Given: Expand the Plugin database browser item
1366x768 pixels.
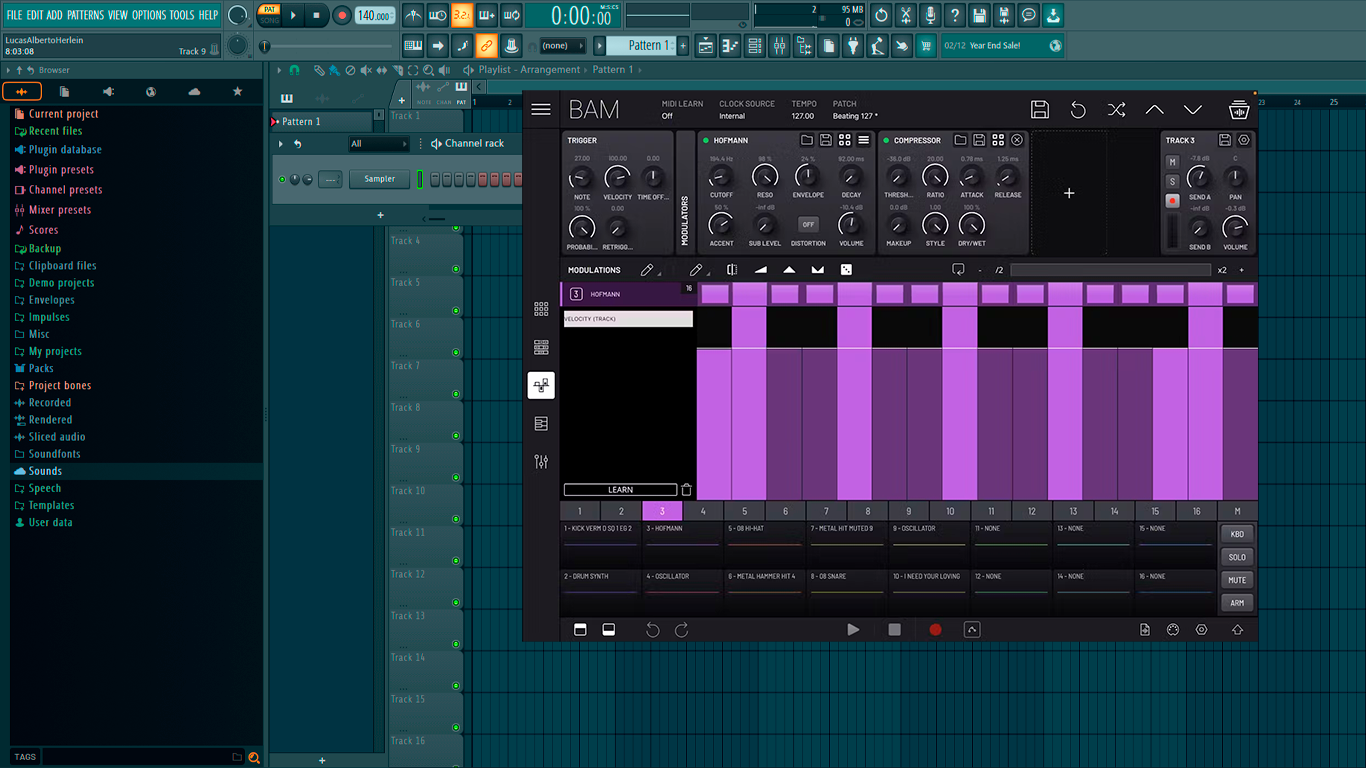Looking at the screenshot, I should click(x=65, y=150).
